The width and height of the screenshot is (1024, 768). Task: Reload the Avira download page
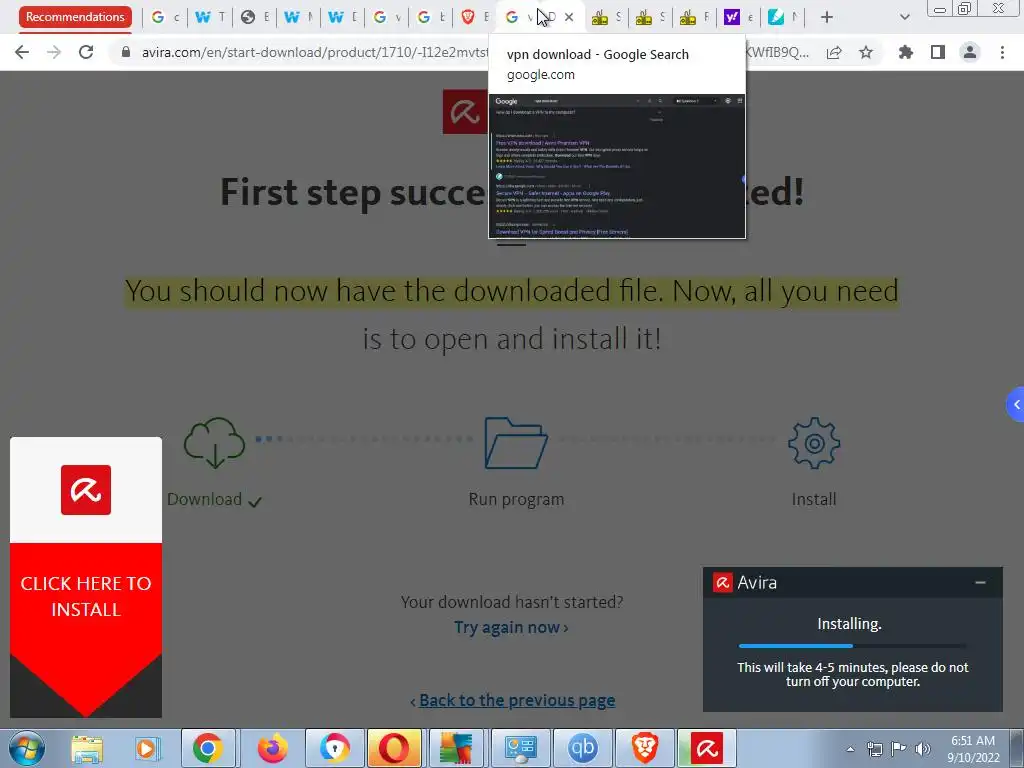point(86,52)
